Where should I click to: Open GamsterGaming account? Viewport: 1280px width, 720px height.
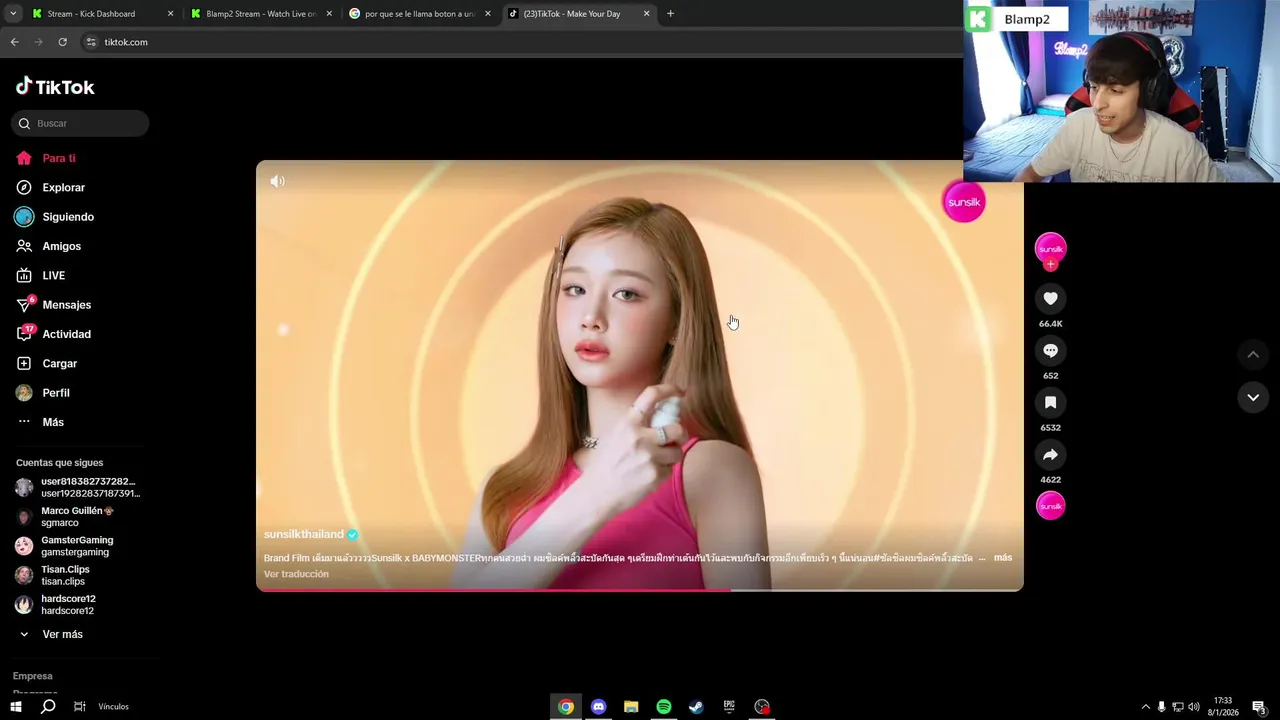(63, 546)
